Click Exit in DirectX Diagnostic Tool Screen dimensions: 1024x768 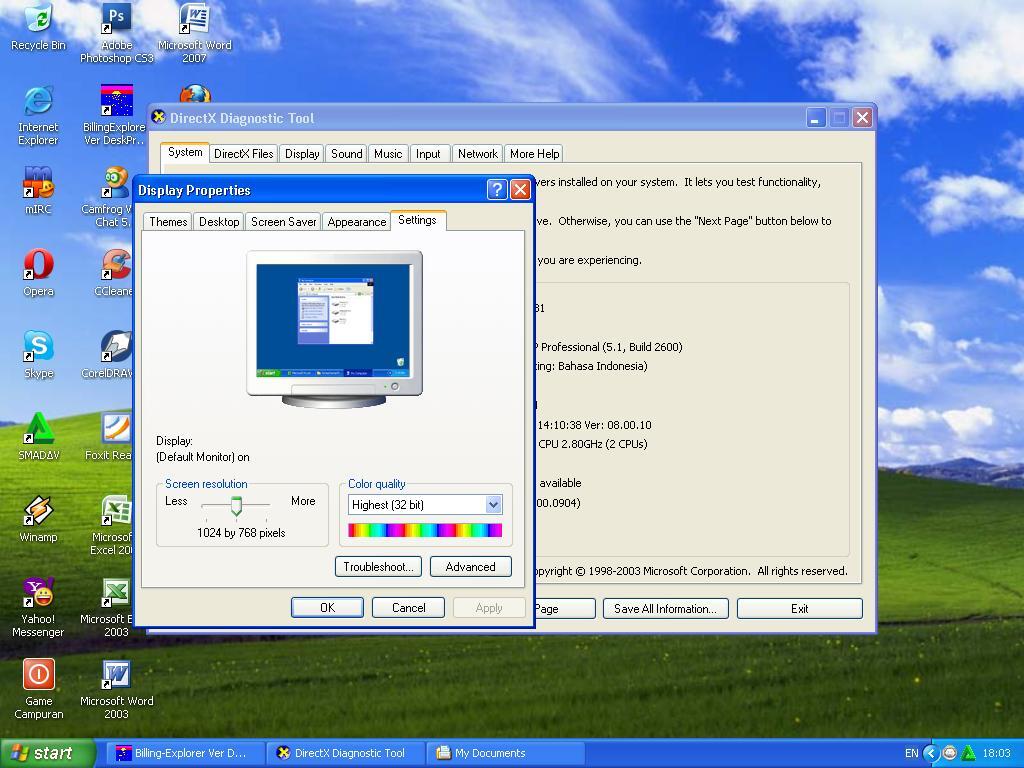pyautogui.click(x=799, y=609)
